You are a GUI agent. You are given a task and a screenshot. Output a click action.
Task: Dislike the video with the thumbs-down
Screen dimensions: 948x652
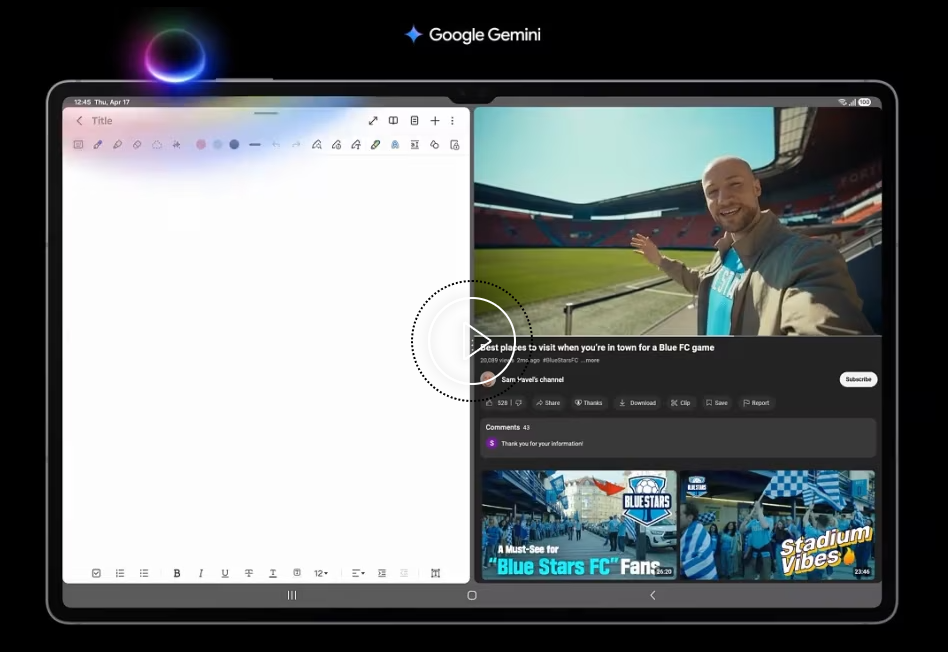pyautogui.click(x=519, y=403)
